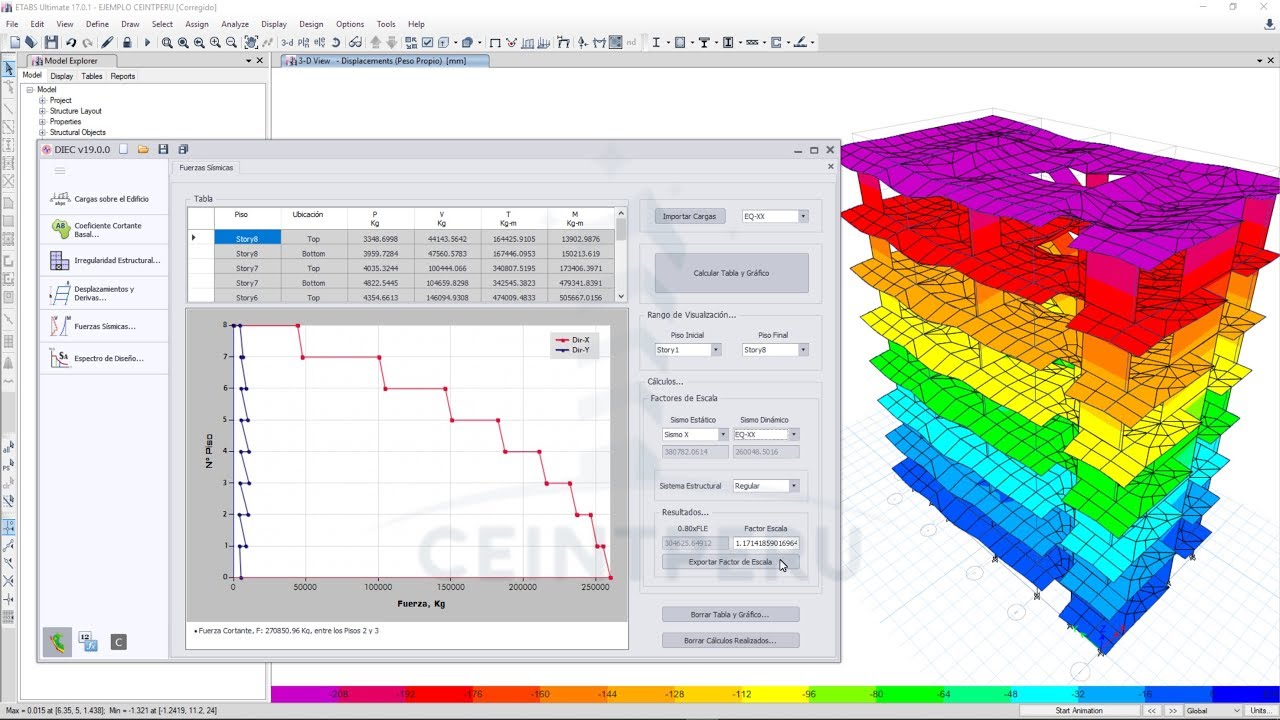Viewport: 1280px width, 720px height.
Task: Click the Factor Escala input field
Action: coord(766,543)
